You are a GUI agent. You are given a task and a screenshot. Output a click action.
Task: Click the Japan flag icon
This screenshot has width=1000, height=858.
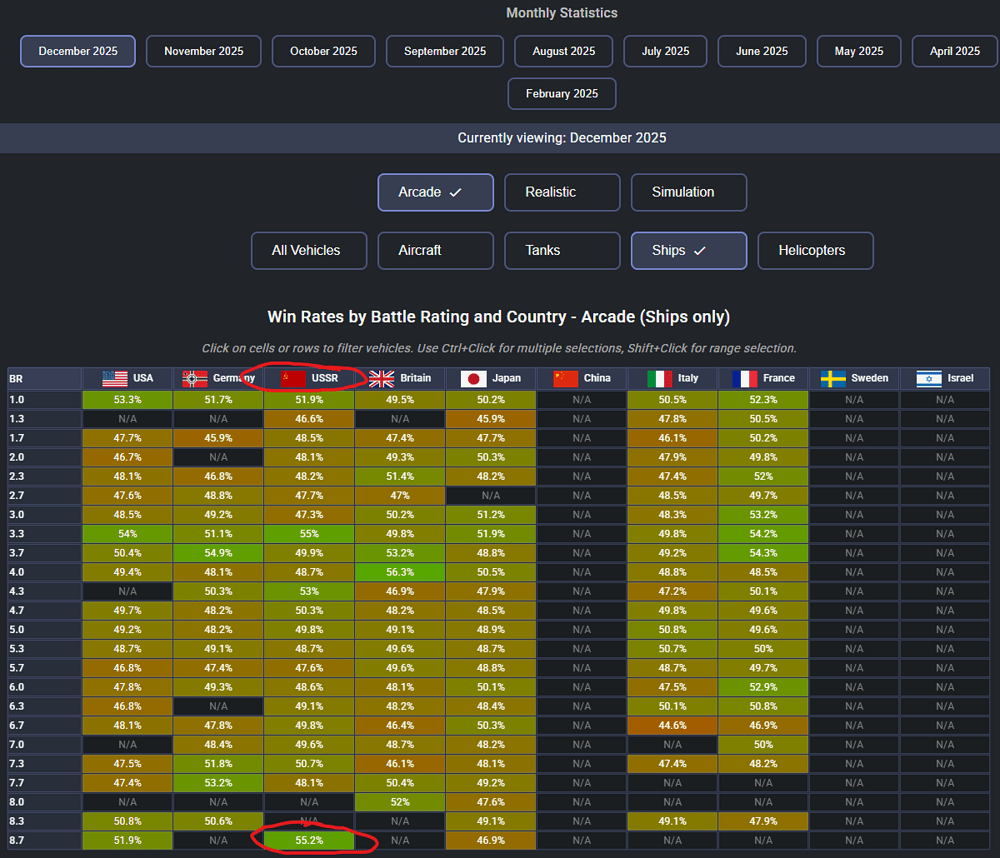[x=474, y=378]
